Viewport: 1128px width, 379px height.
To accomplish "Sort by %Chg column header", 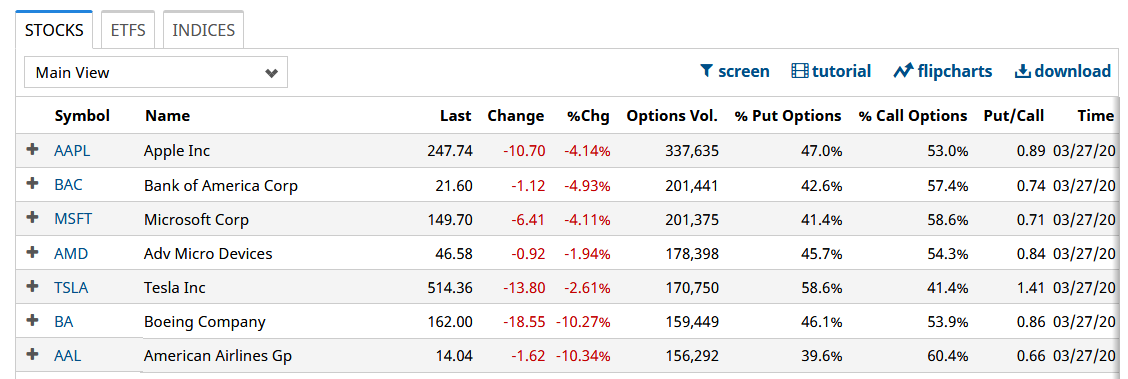I will 588,116.
